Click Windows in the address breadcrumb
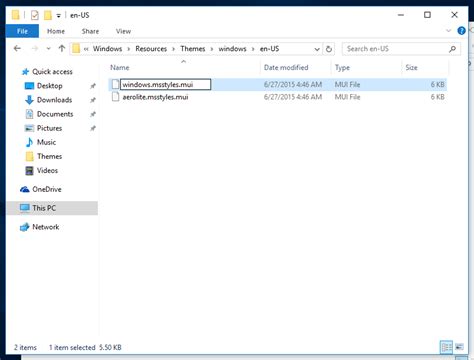 tap(107, 49)
